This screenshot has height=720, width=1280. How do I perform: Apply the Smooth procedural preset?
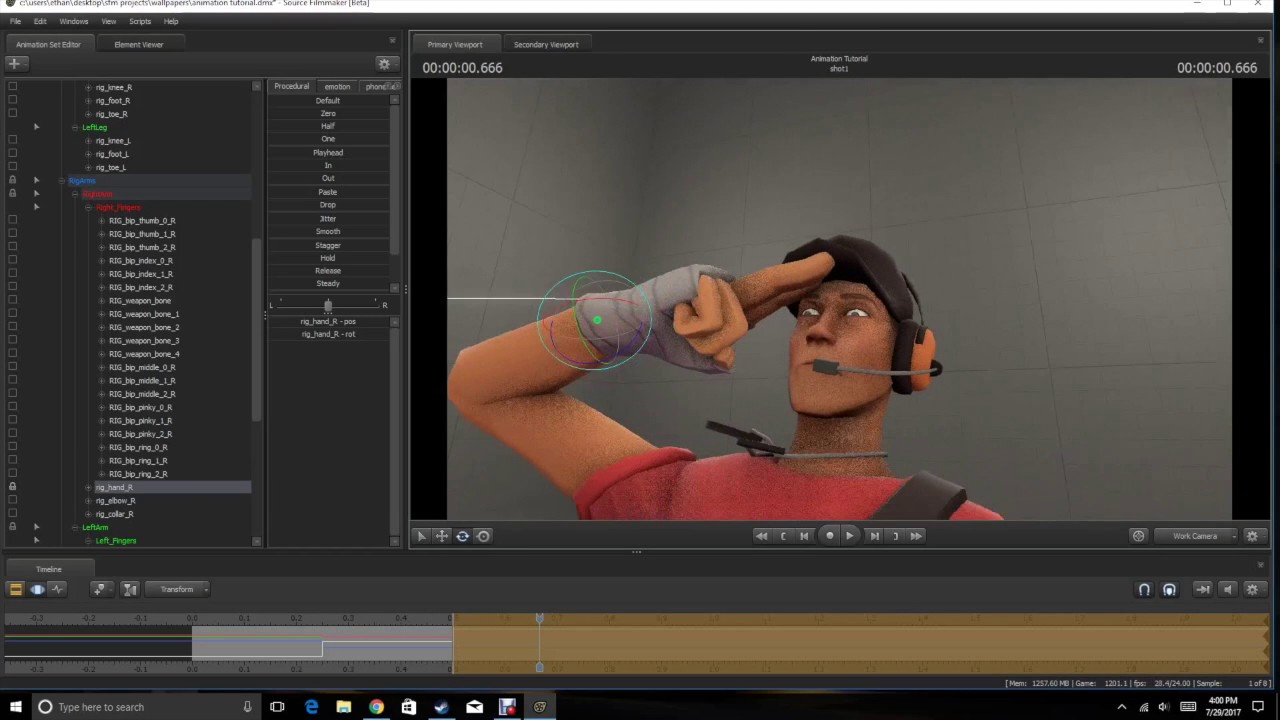click(328, 232)
